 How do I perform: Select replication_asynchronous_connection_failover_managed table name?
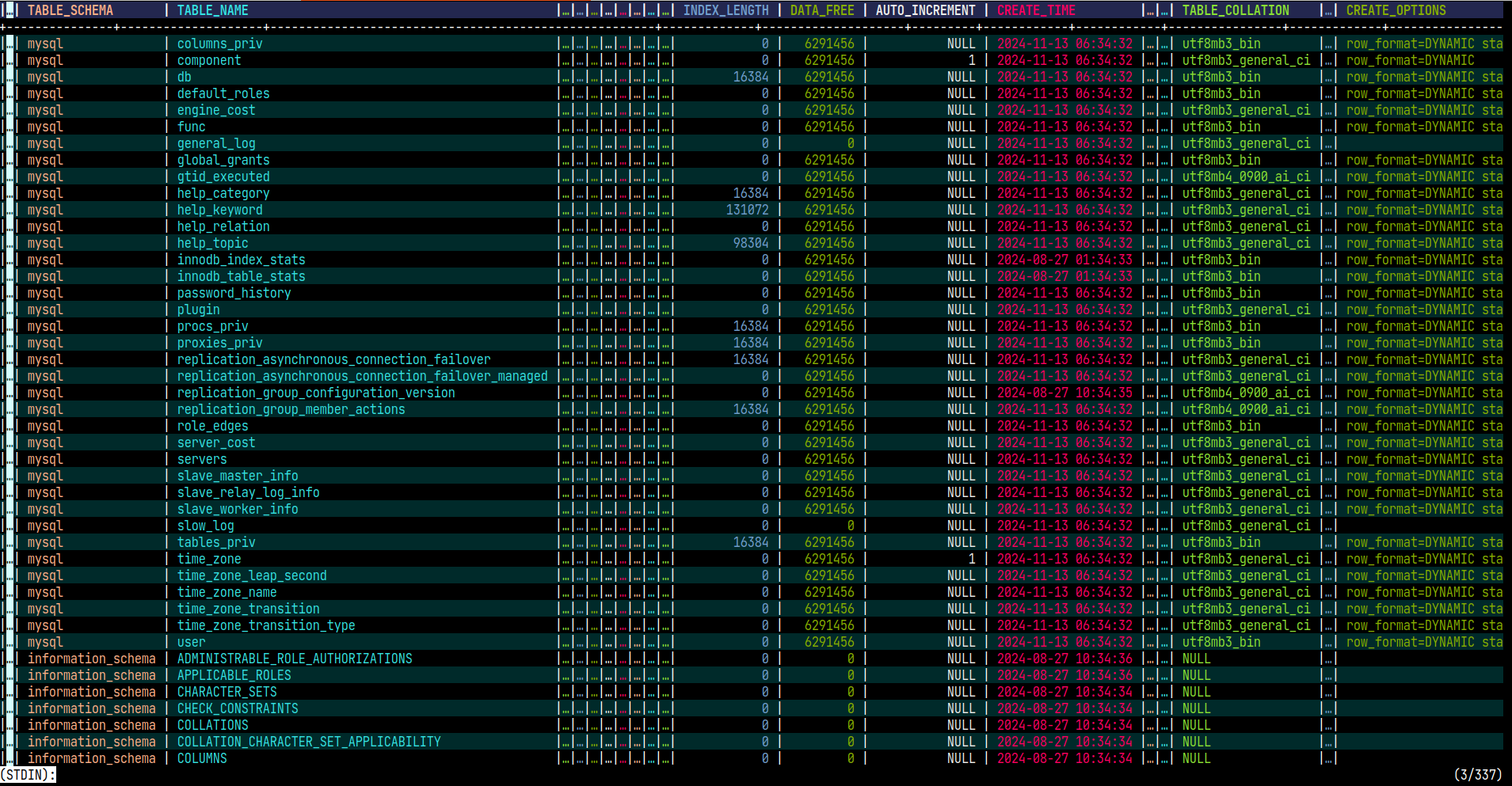tap(363, 376)
